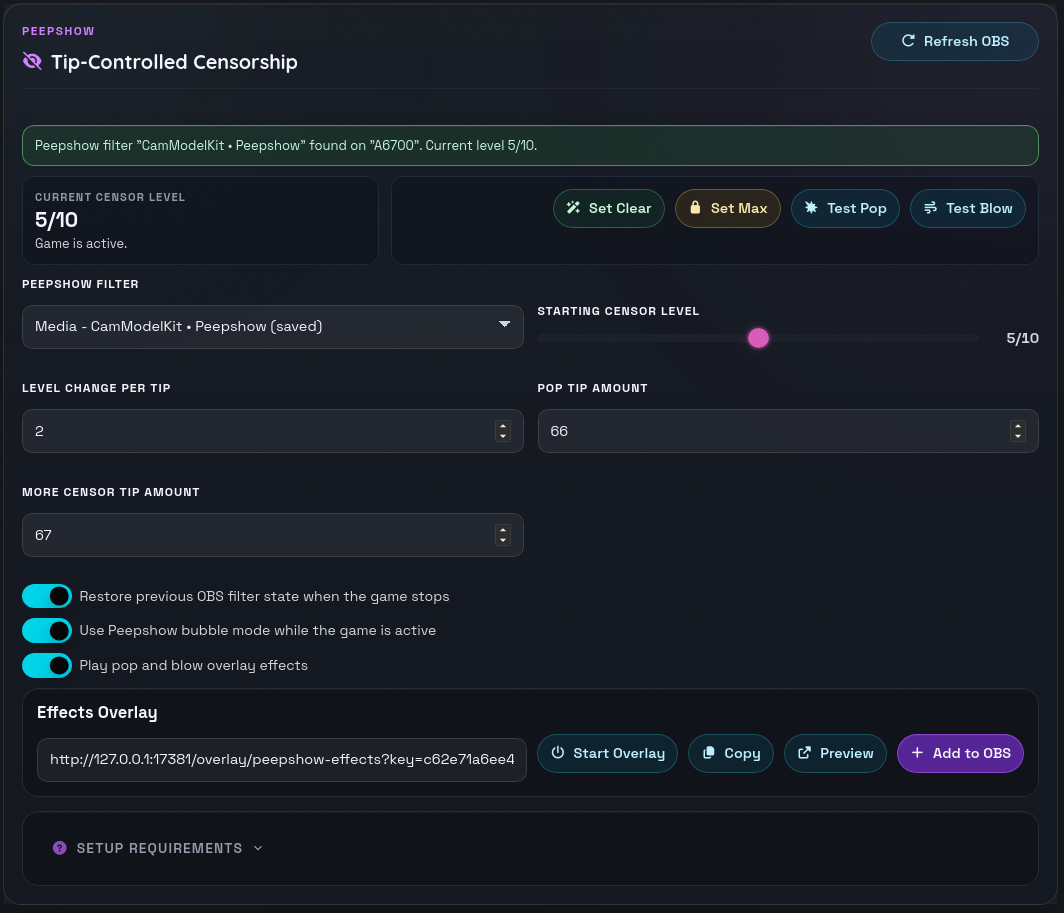Click the crossed-eye censorship icon

32,62
